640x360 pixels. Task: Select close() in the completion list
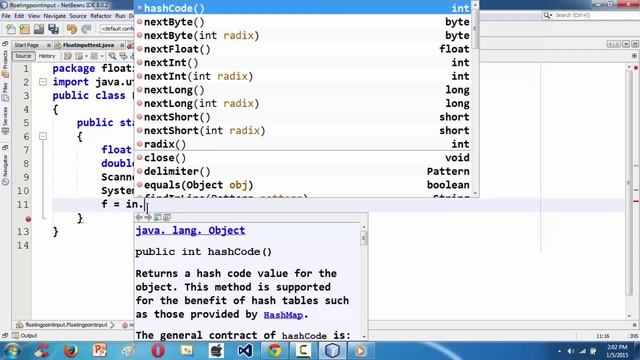[x=303, y=158]
